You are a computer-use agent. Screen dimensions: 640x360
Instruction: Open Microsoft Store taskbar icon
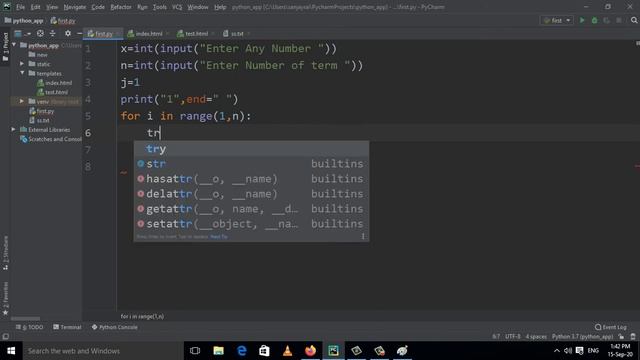coord(264,351)
